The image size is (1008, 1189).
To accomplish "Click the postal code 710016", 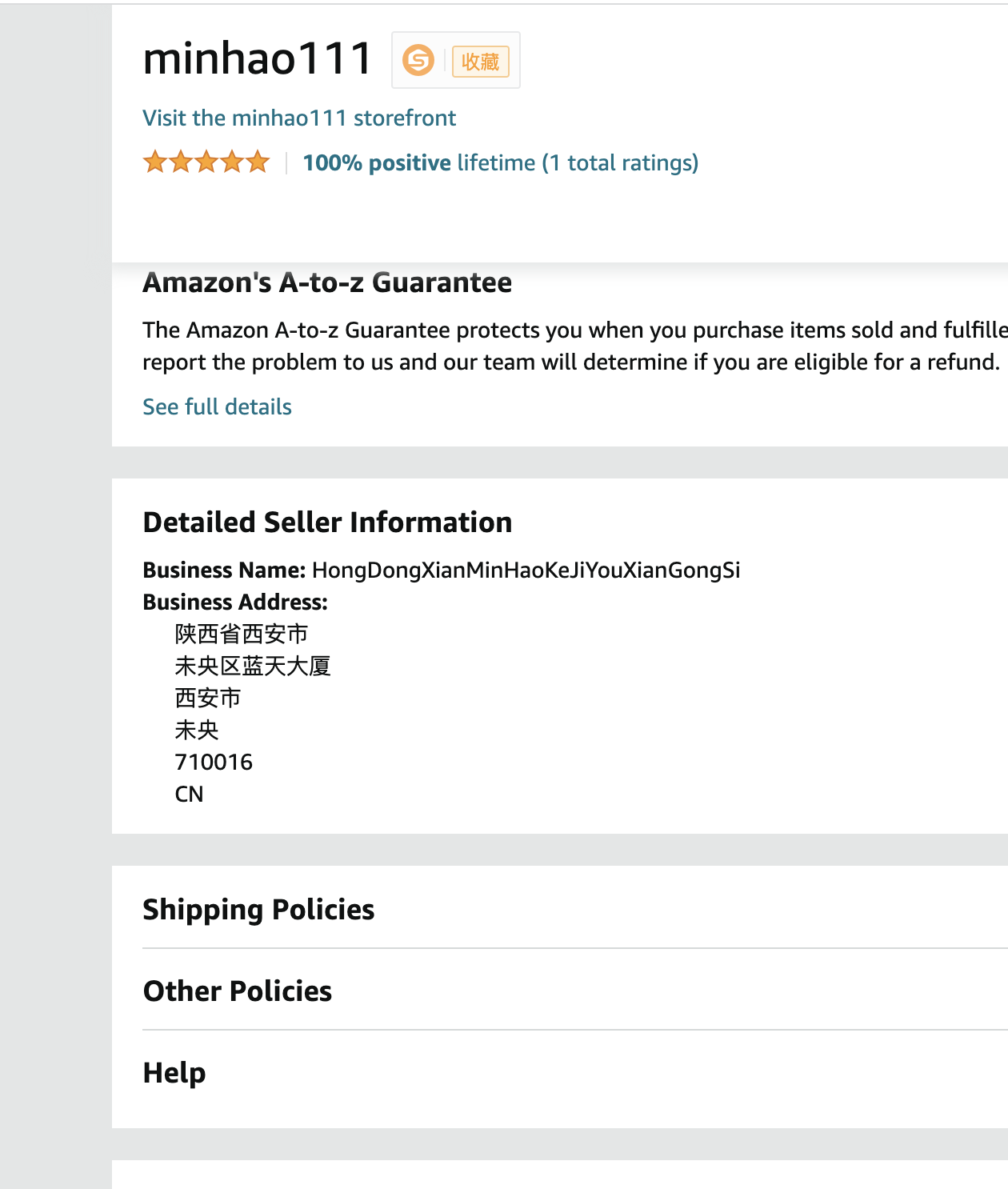I will 214,763.
